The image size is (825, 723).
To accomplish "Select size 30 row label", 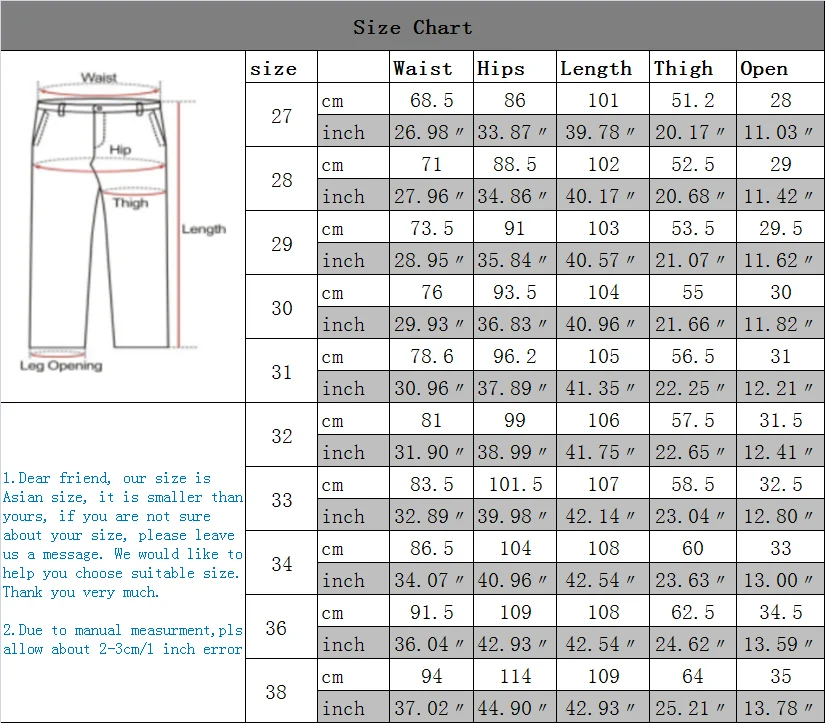I will 281,308.
